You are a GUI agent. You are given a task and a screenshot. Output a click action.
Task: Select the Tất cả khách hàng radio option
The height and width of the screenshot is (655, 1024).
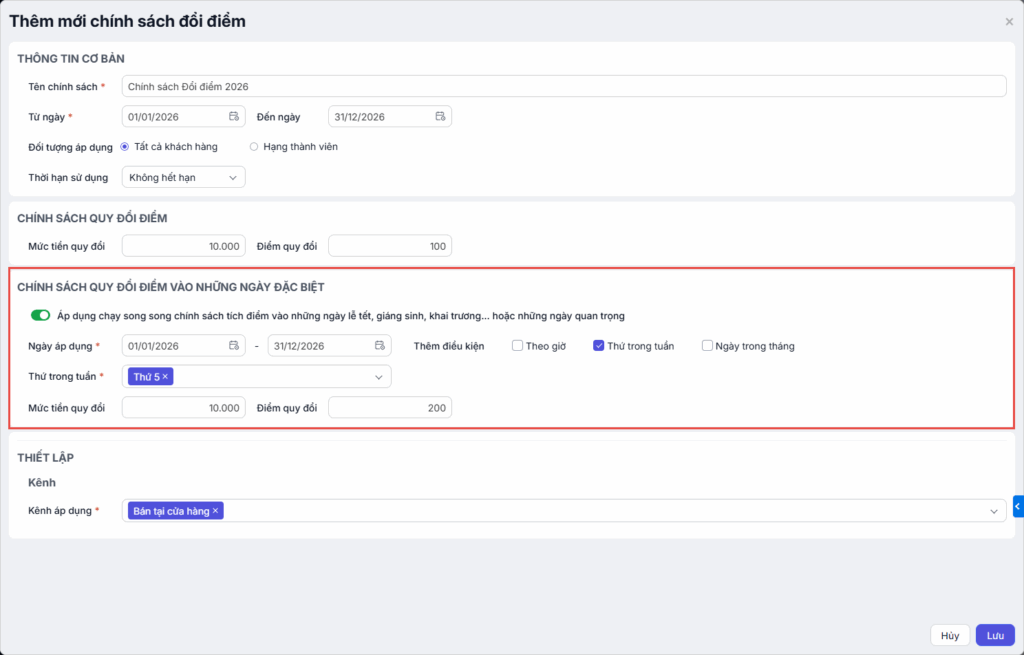125,147
